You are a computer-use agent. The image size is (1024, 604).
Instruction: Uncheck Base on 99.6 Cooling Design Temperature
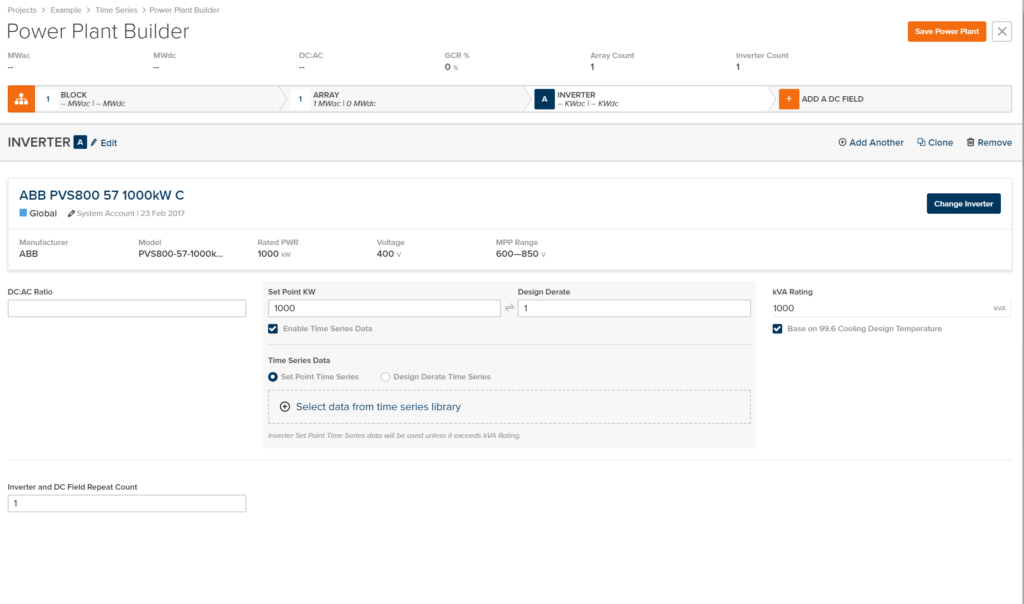click(777, 328)
